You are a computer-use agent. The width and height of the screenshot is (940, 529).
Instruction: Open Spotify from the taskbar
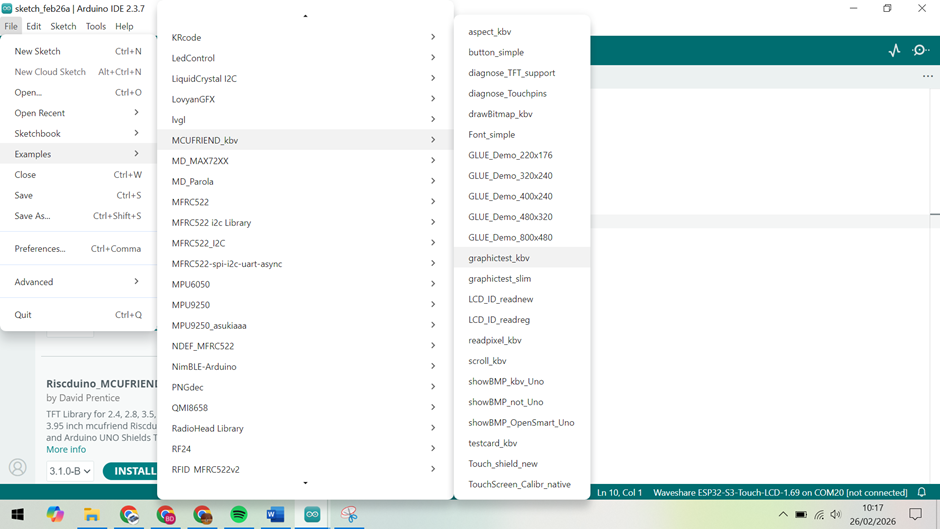(x=239, y=514)
